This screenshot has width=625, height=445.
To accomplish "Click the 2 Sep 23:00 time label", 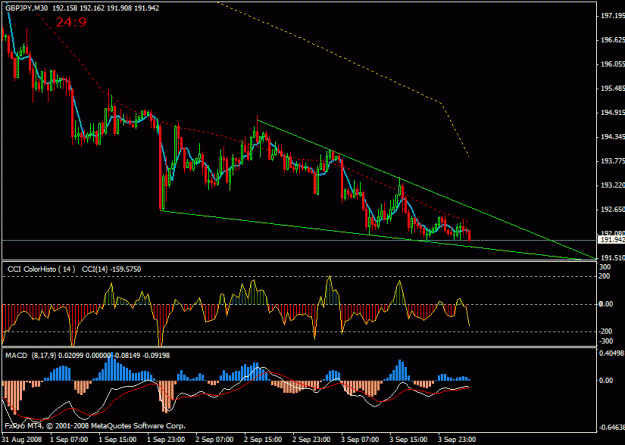I will (312, 439).
